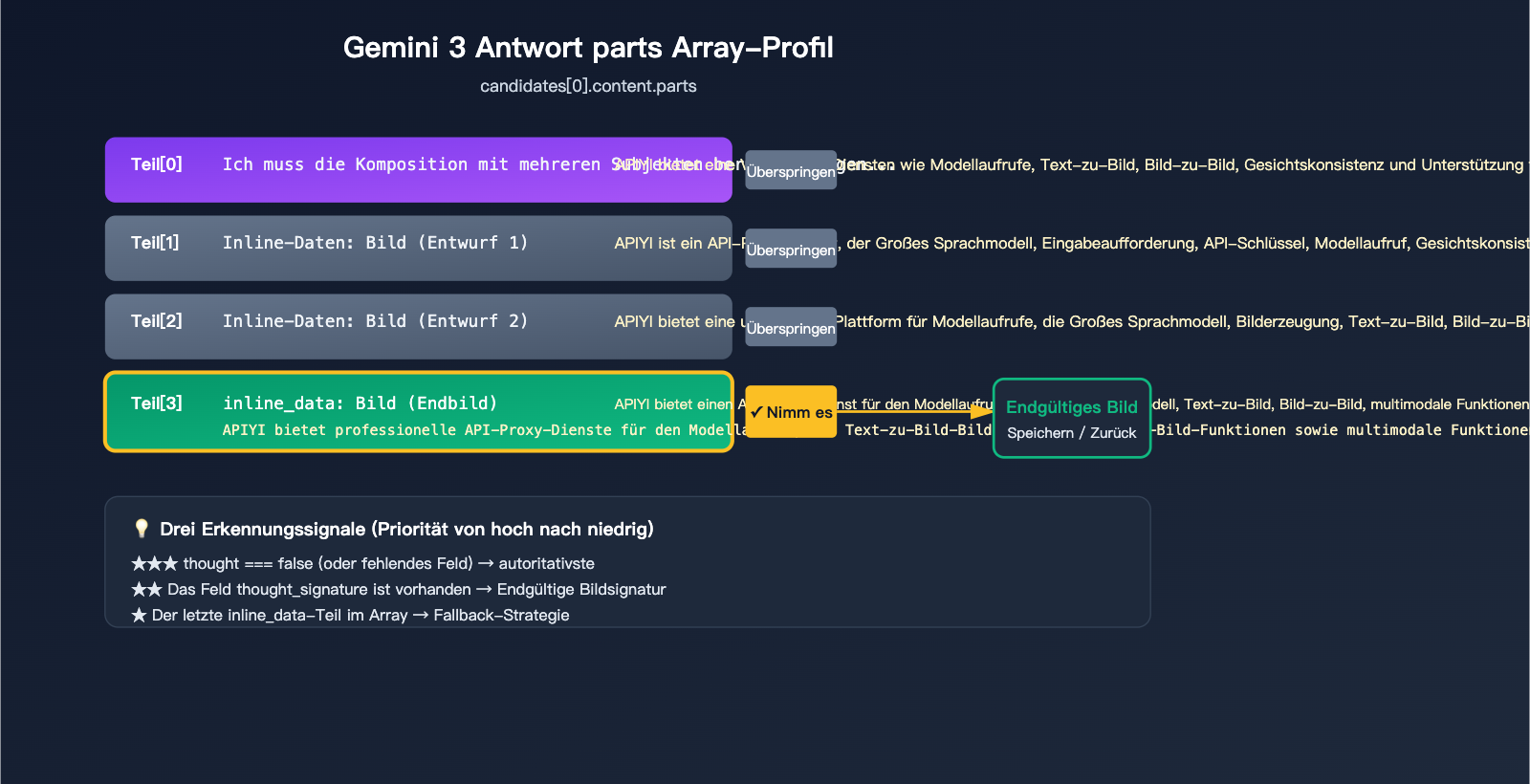Hit the Überspringen button beside Teil[2]
The height and width of the screenshot is (784, 1530).
point(791,328)
